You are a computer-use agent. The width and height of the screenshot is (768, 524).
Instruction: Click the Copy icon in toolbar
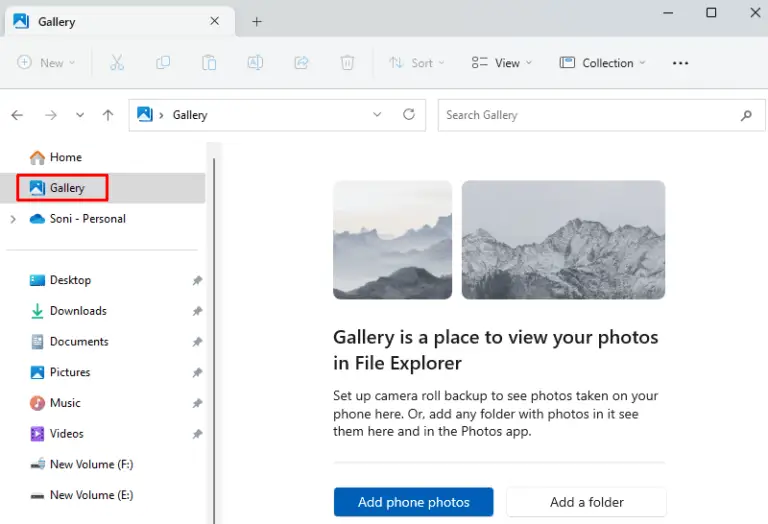coord(163,63)
